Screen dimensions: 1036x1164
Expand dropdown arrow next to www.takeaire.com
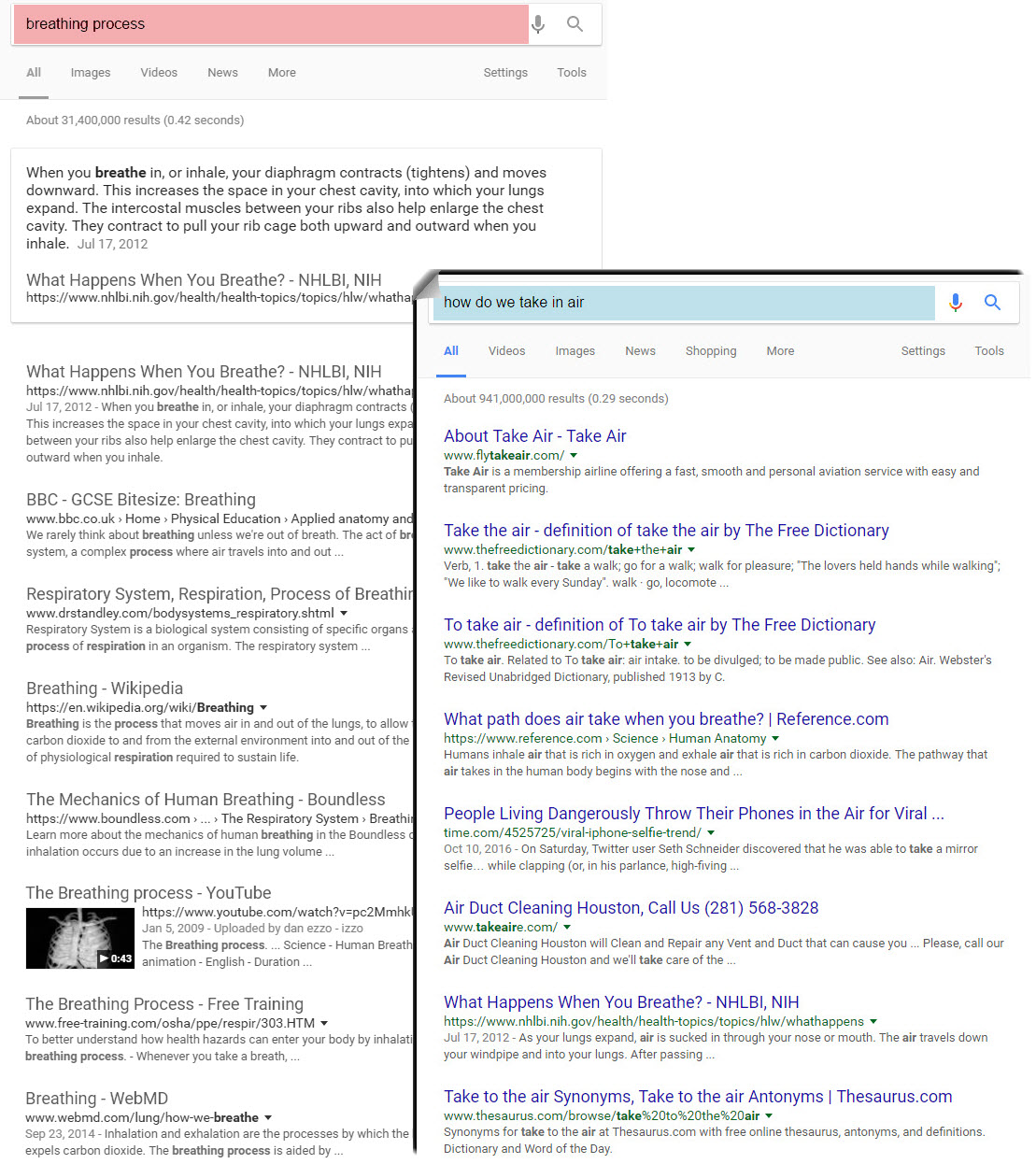[x=566, y=928]
